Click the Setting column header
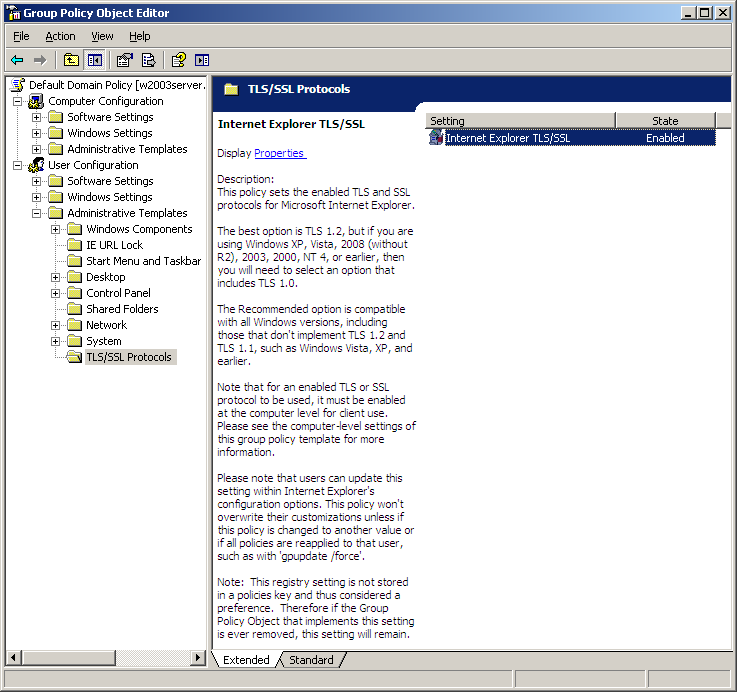Image resolution: width=737 pixels, height=692 pixels. pos(520,121)
